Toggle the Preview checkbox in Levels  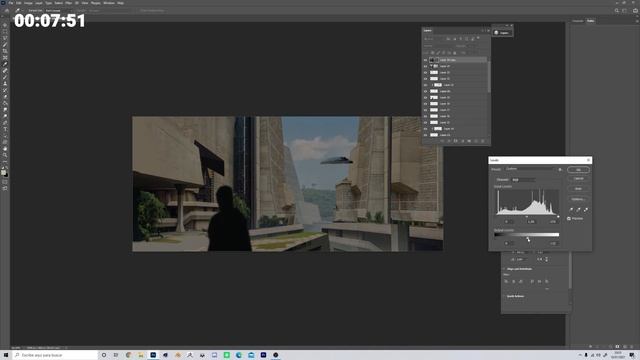tap(569, 219)
